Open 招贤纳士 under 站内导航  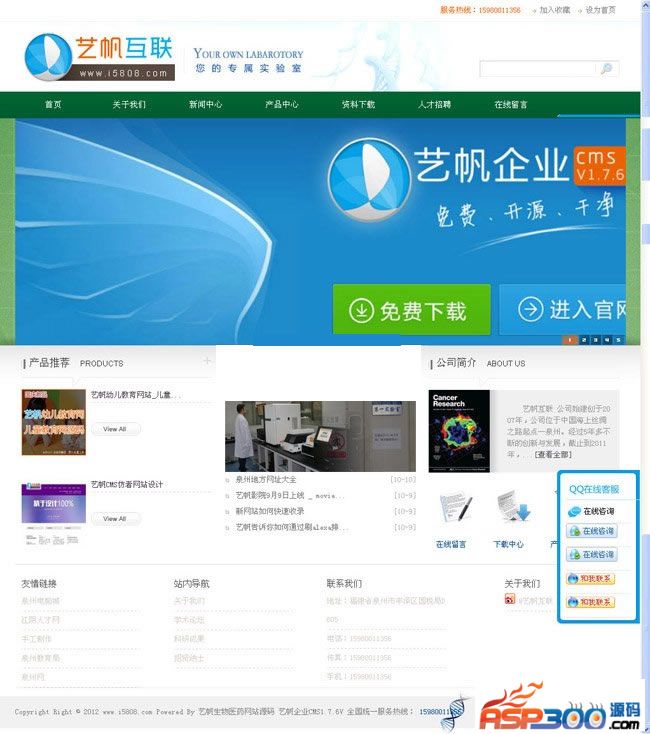coord(190,658)
